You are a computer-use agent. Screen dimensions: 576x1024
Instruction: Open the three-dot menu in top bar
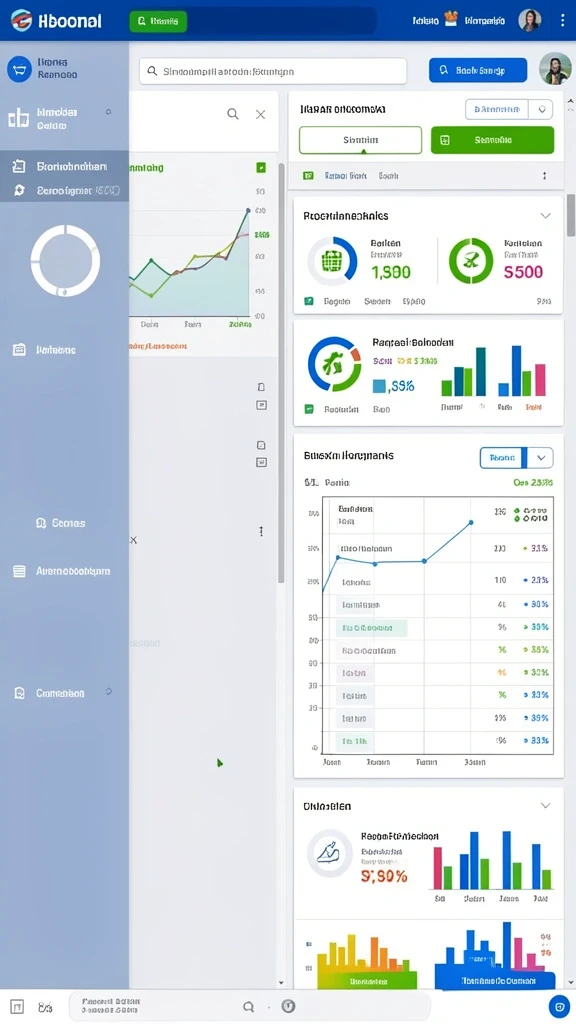(x=562, y=20)
